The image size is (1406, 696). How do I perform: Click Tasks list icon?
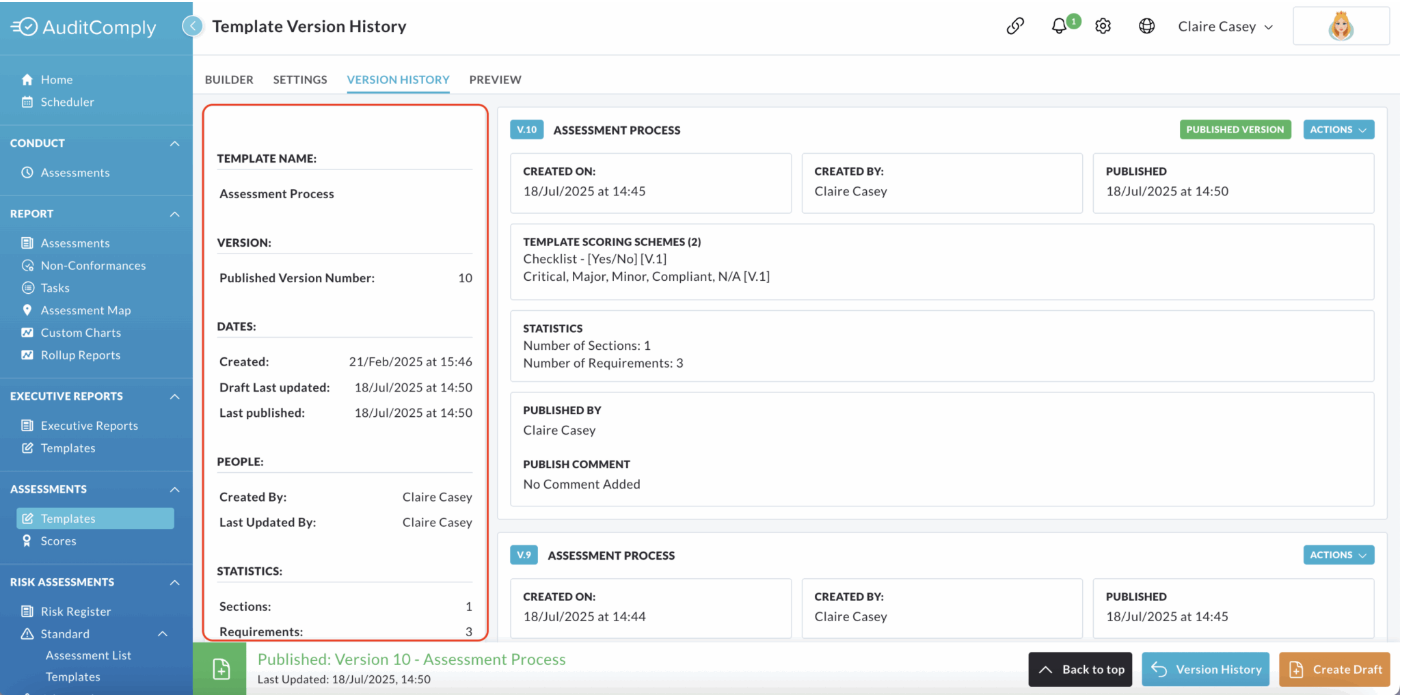[x=28, y=288]
